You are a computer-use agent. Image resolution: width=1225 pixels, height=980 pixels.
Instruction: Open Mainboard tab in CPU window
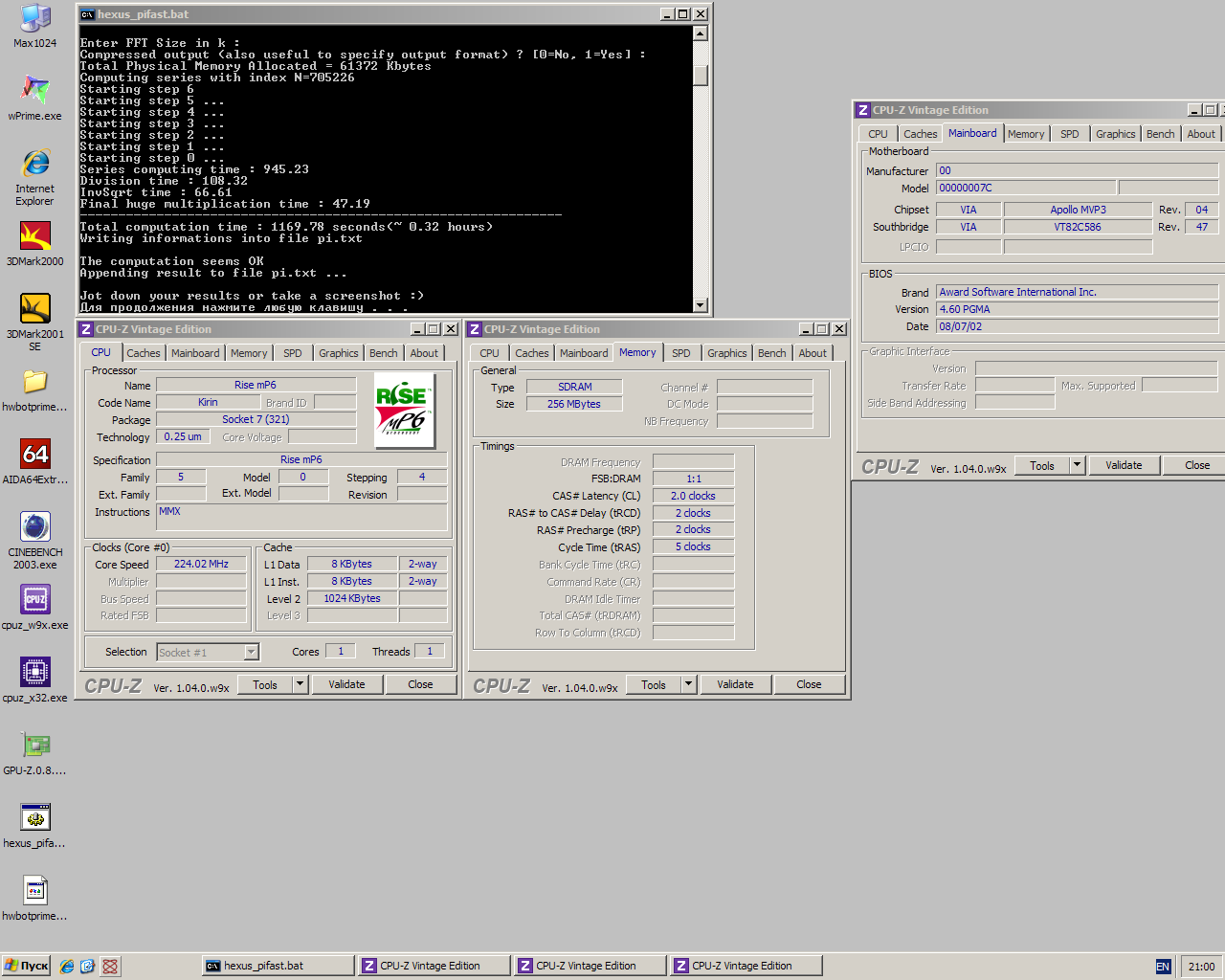tap(195, 353)
